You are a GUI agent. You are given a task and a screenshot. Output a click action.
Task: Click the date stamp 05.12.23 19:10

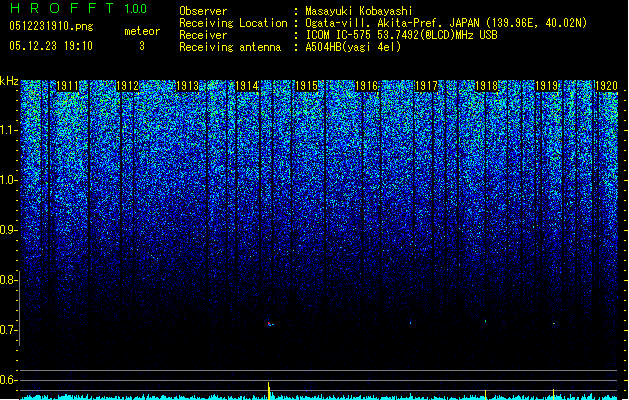(x=51, y=46)
